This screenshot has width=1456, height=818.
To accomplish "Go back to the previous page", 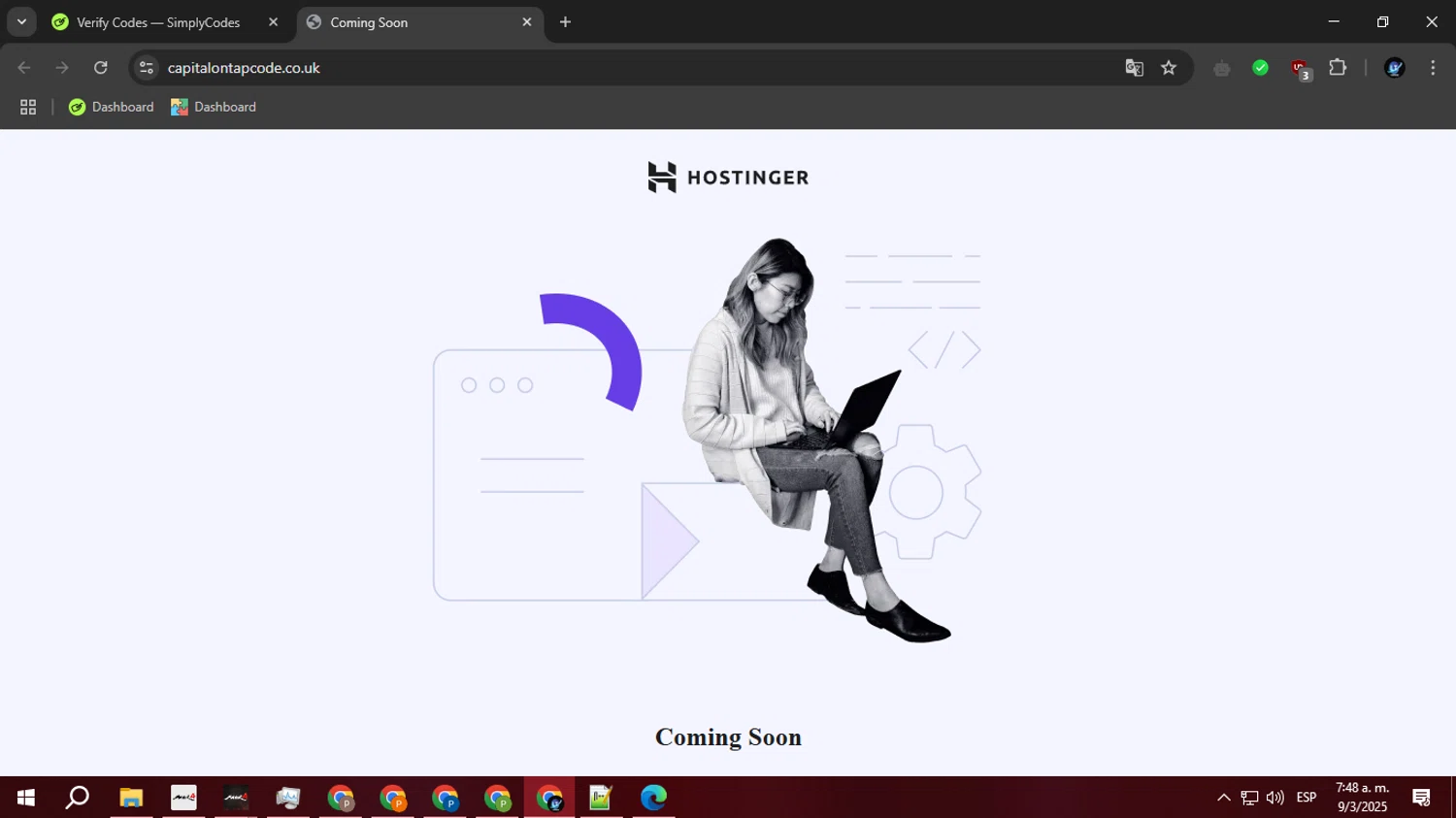I will (x=24, y=68).
